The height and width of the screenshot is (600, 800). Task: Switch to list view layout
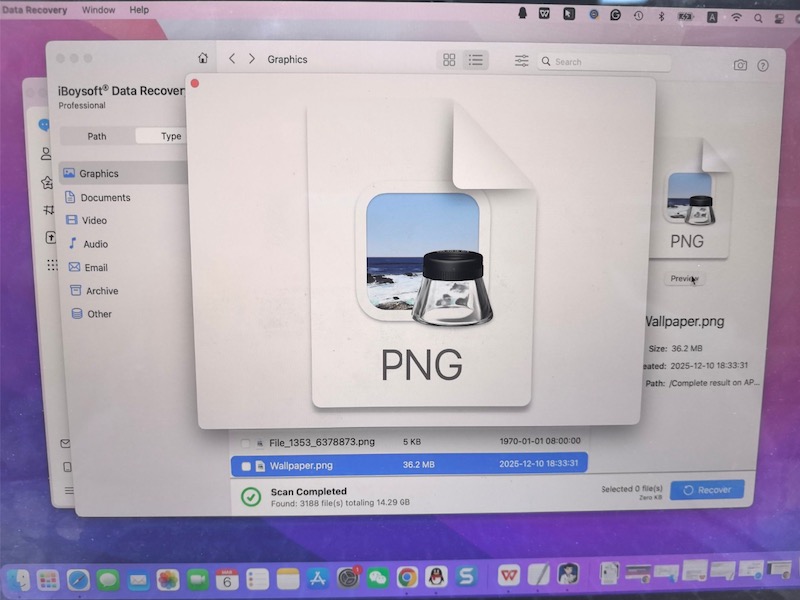[x=475, y=61]
